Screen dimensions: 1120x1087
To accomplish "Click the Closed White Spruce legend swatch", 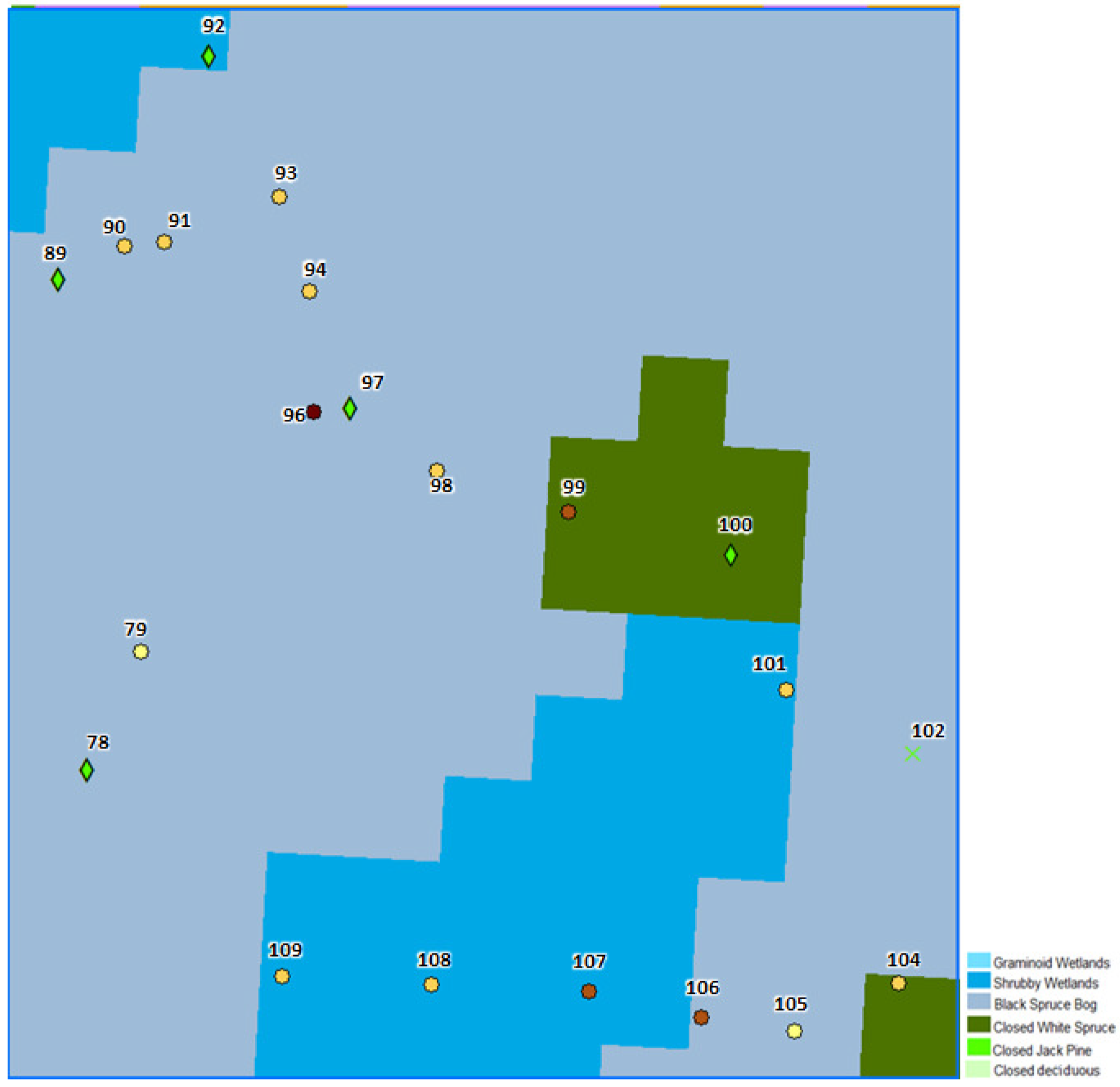I will (978, 1024).
